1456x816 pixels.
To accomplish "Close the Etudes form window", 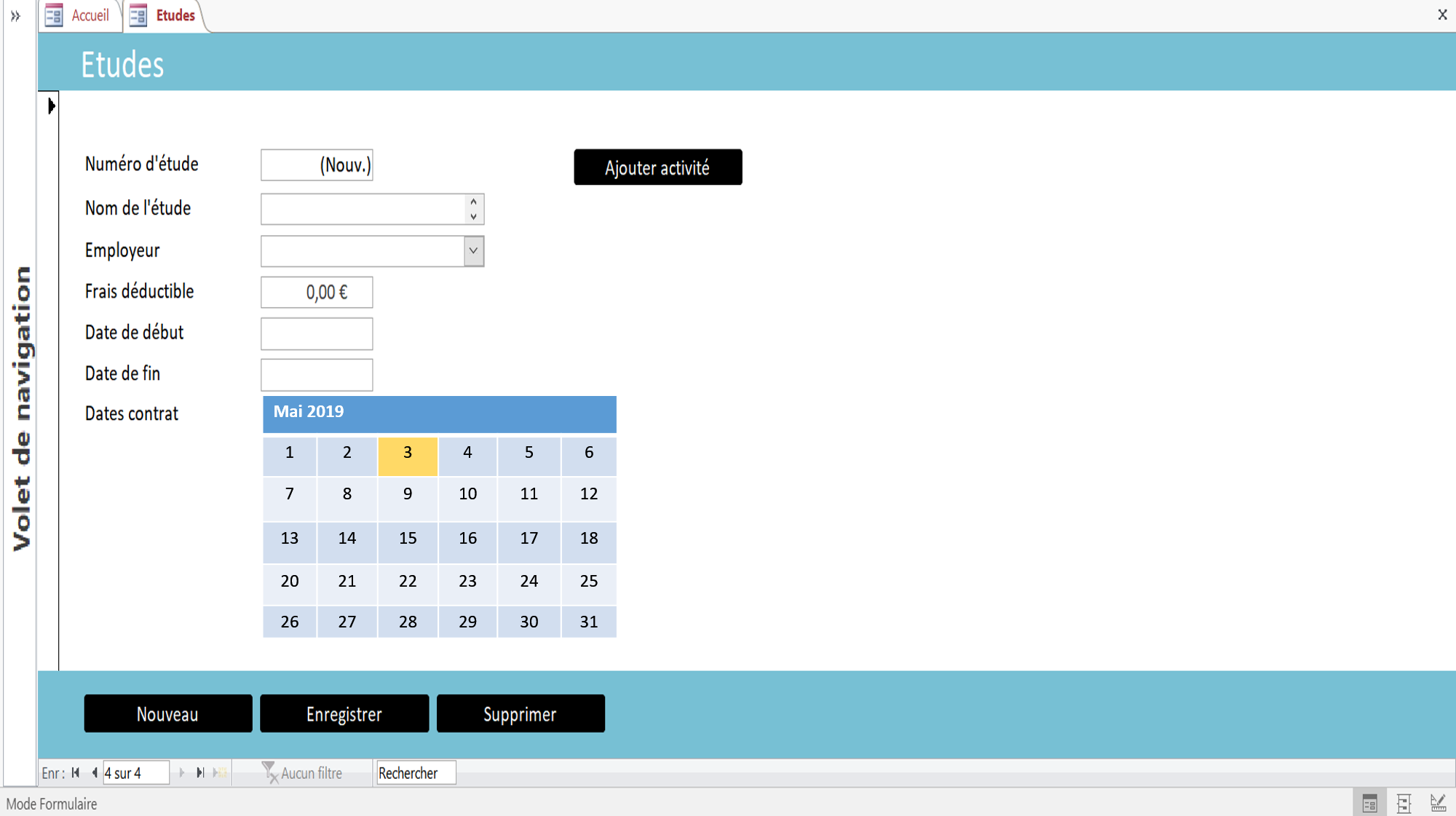I will [1442, 15].
